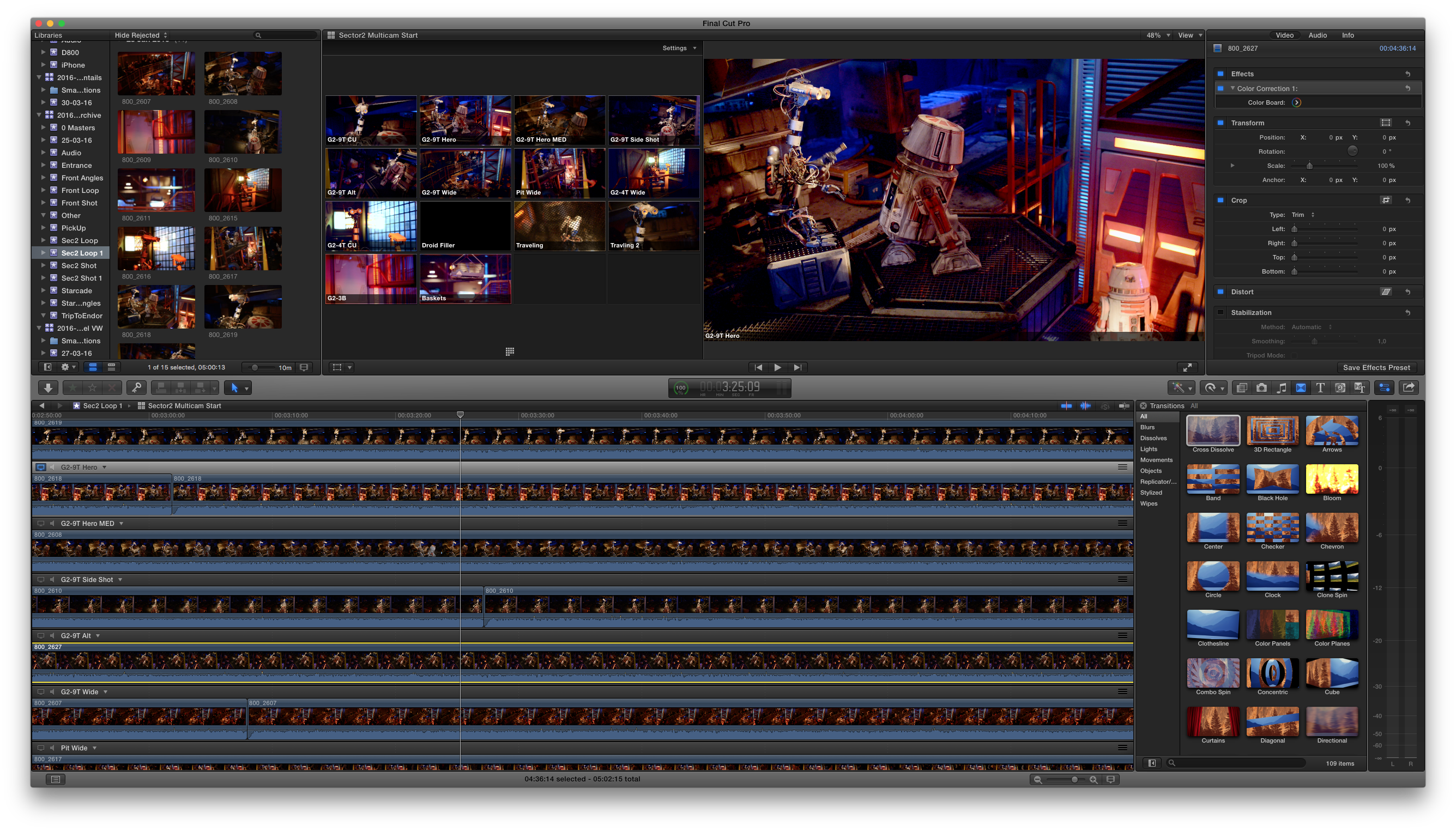
Task: Go to next edit in viewer
Action: tap(797, 368)
